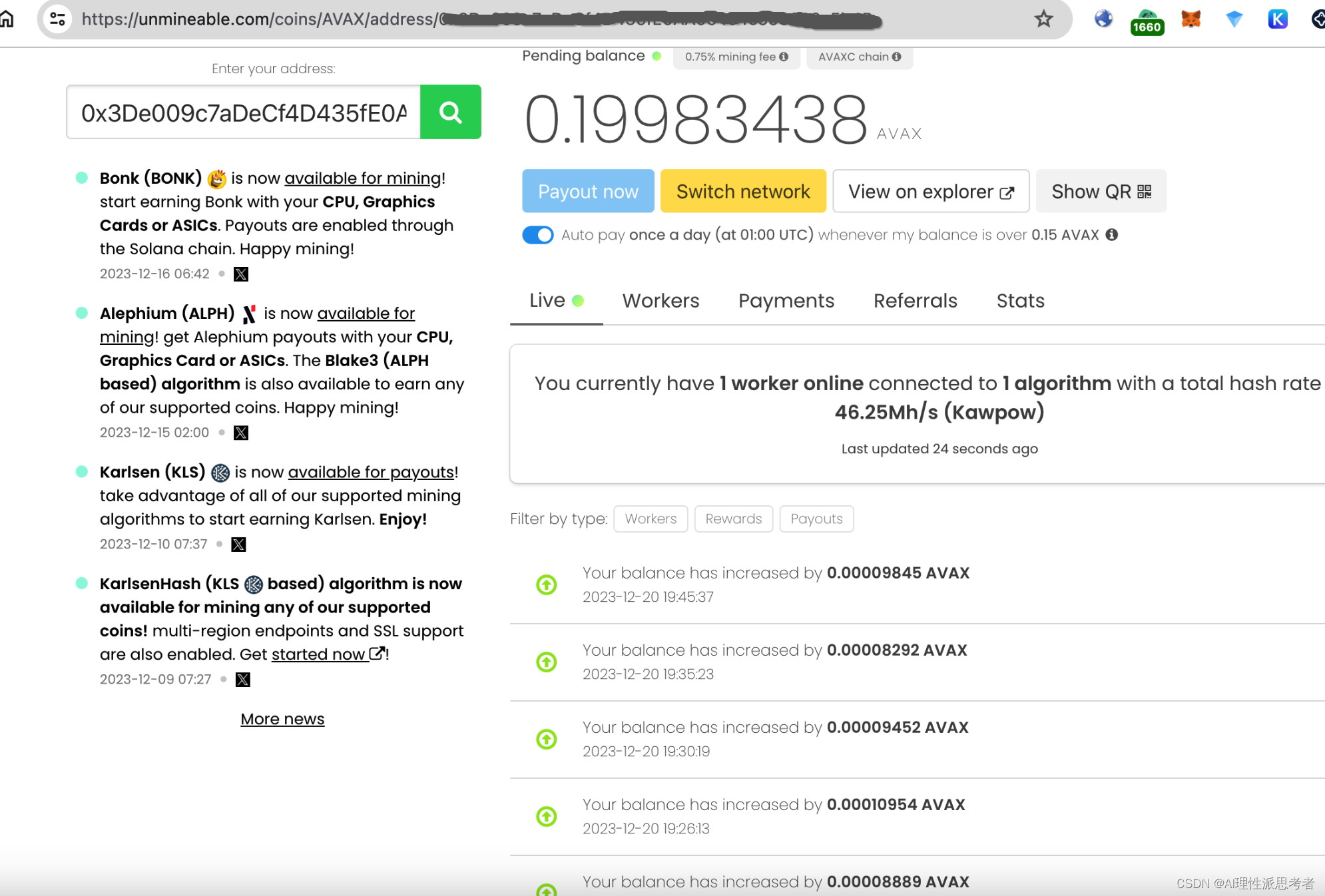
Task: Click the green address search button
Action: [450, 112]
